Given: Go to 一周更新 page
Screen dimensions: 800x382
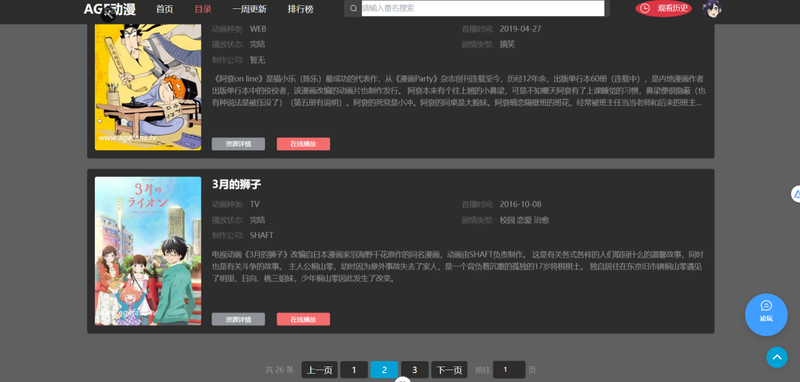Looking at the screenshot, I should 249,9.
